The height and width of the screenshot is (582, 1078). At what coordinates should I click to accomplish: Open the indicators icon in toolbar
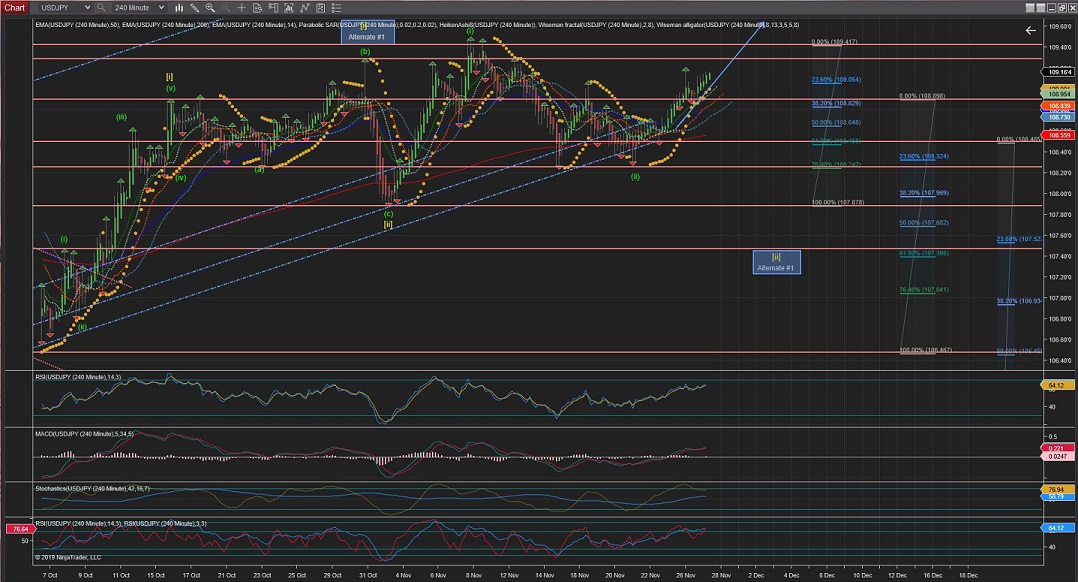pyautogui.click(x=289, y=7)
